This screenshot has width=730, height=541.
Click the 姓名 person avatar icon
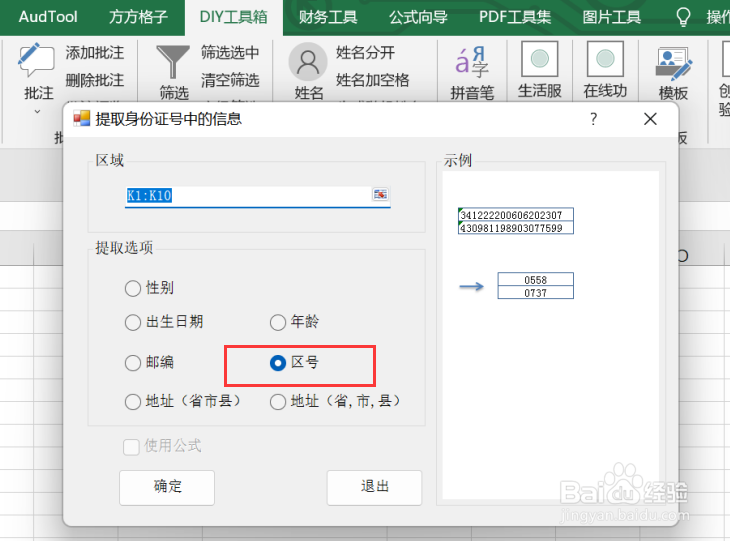[308, 61]
